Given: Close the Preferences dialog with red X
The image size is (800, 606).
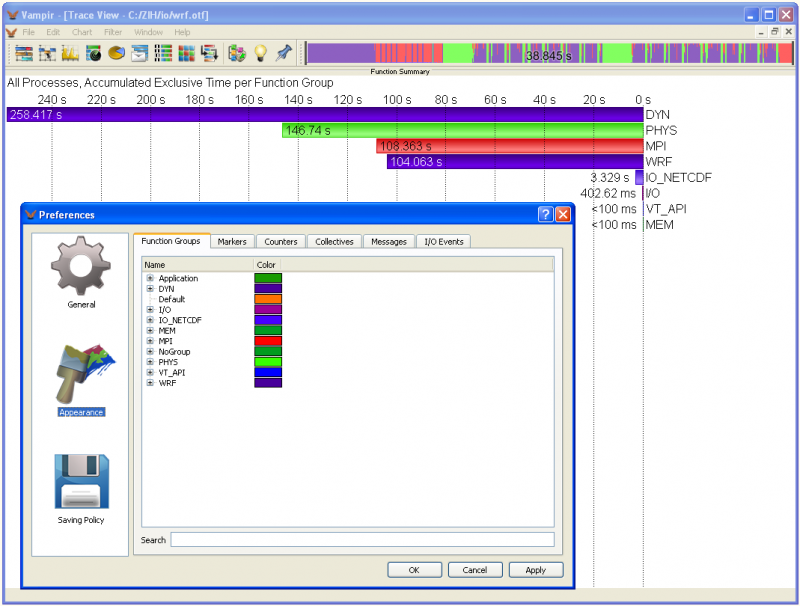Looking at the screenshot, I should pyautogui.click(x=563, y=214).
